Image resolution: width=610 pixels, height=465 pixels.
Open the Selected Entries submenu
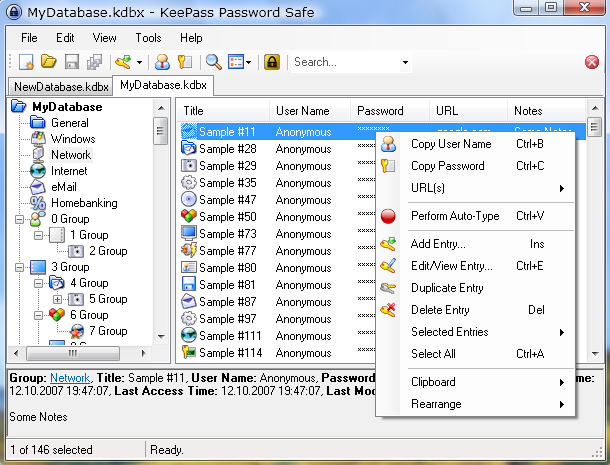[x=475, y=332]
